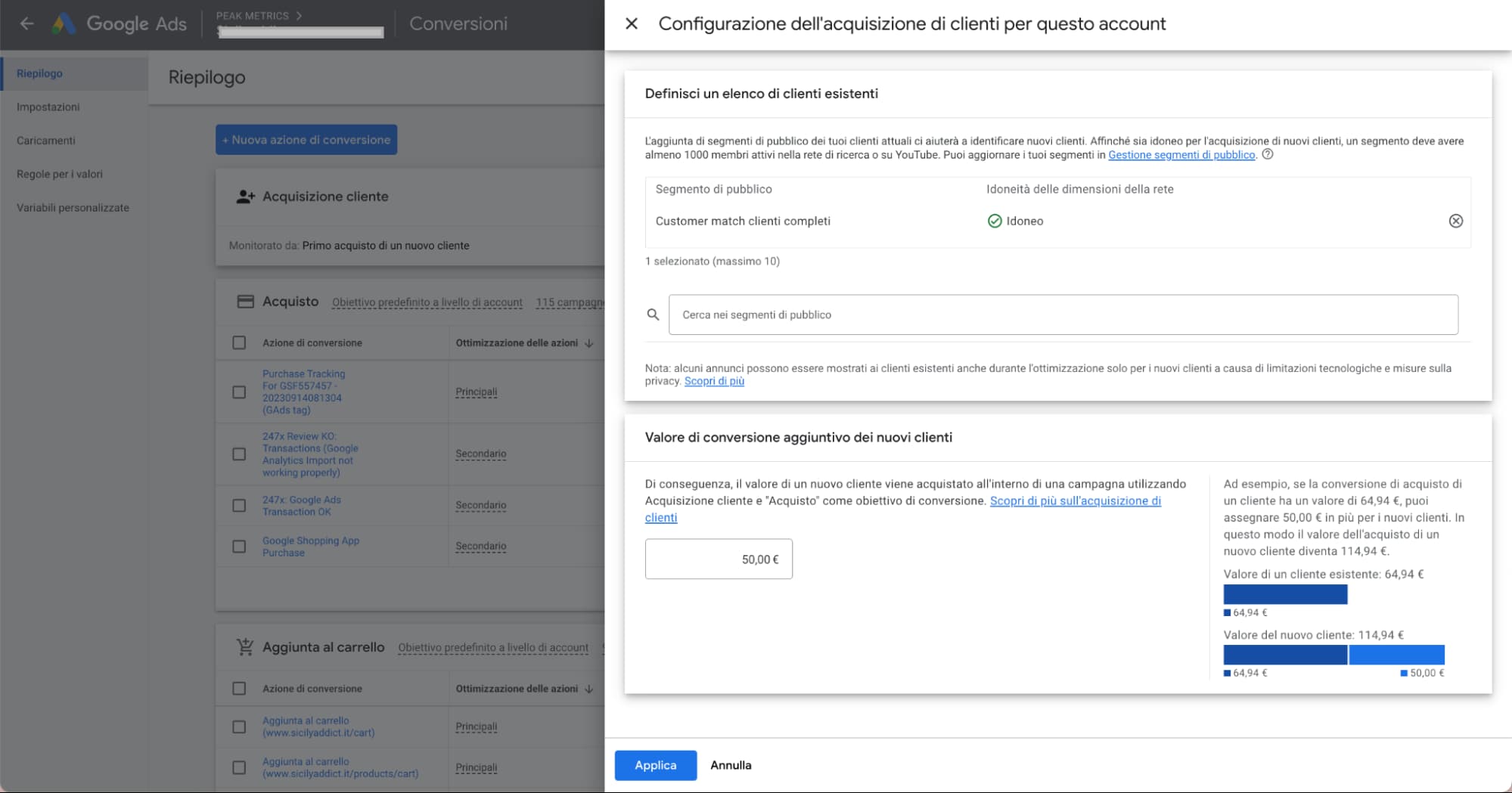Remove Customer match clienti completi segment

pos(1455,221)
